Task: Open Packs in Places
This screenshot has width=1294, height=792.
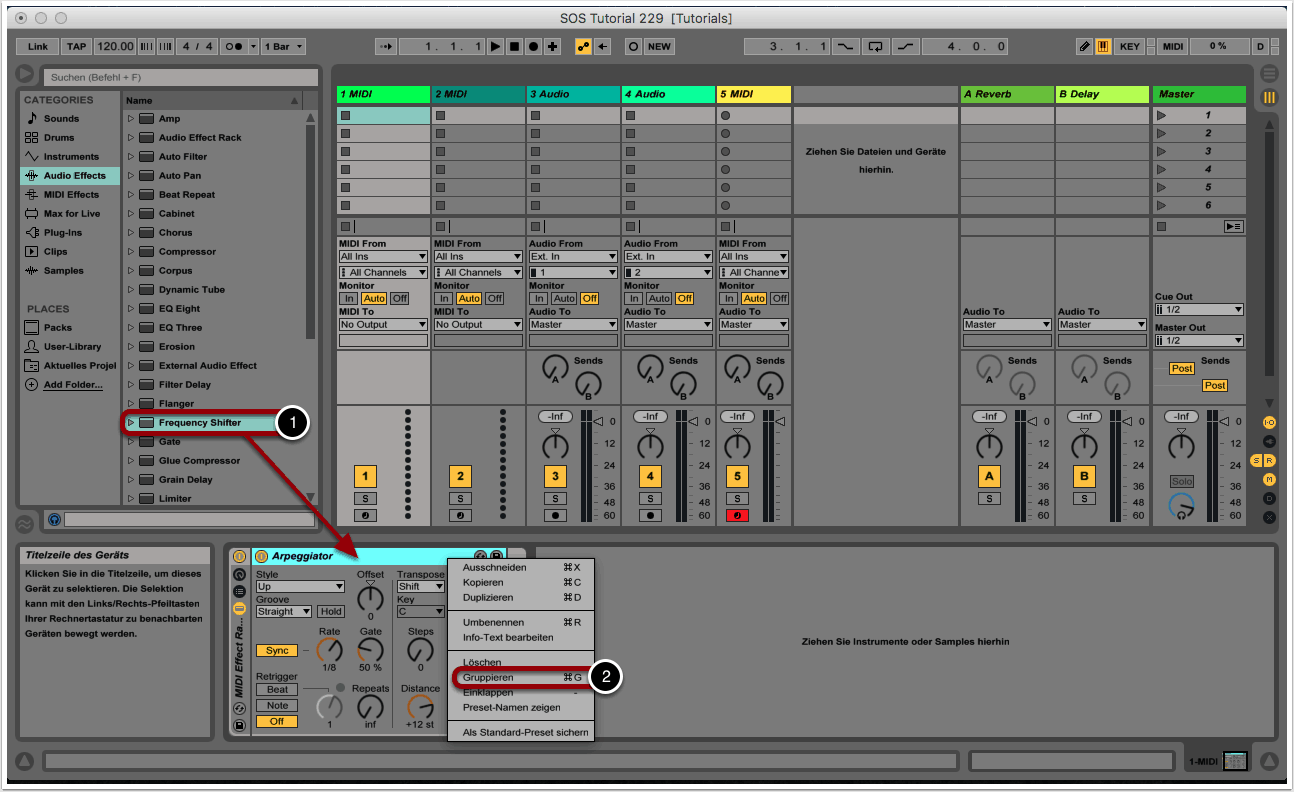Action: 57,327
